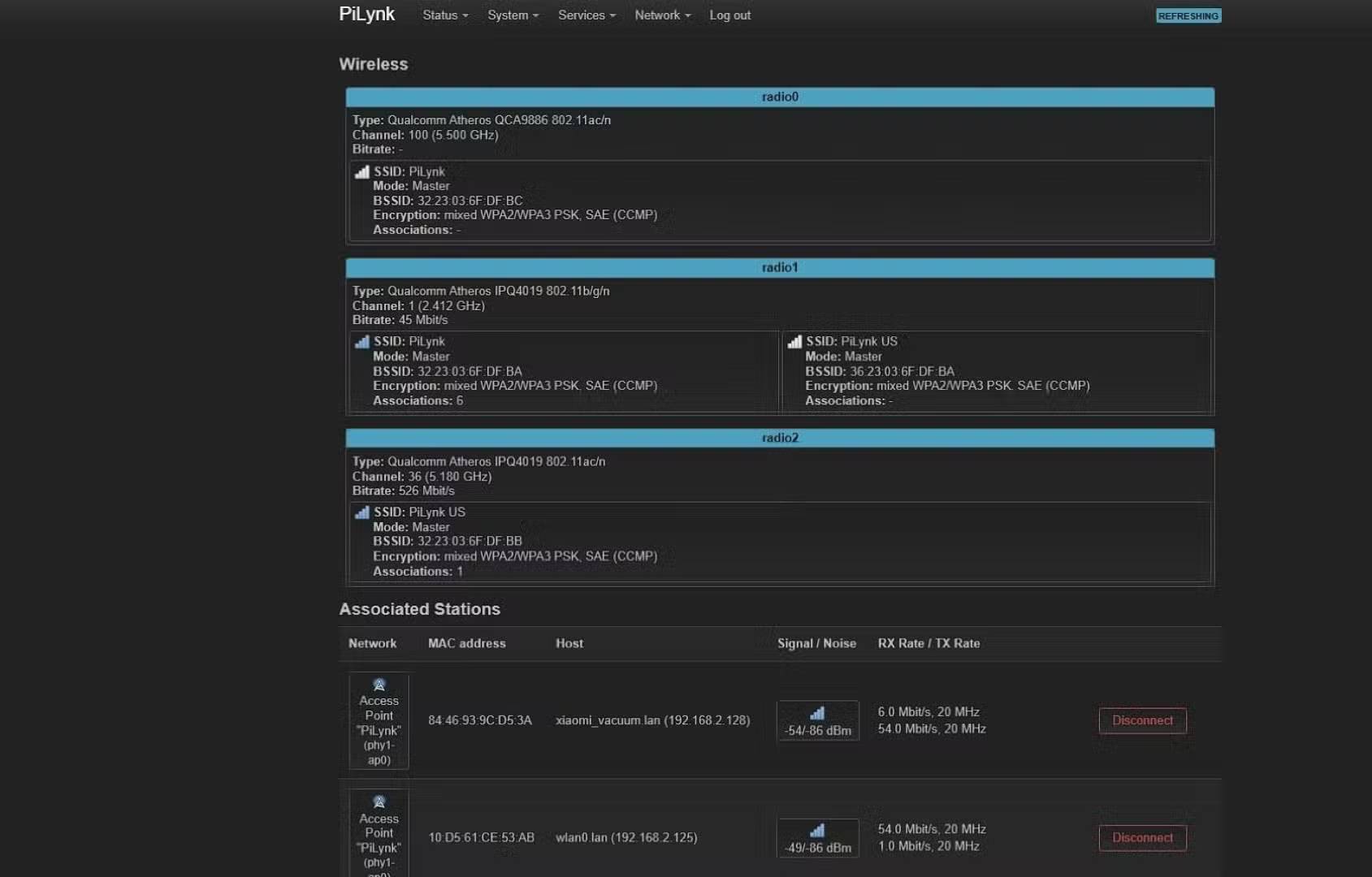Select the radio2 header bar
Image resolution: width=1372 pixels, height=877 pixels.
tap(780, 438)
